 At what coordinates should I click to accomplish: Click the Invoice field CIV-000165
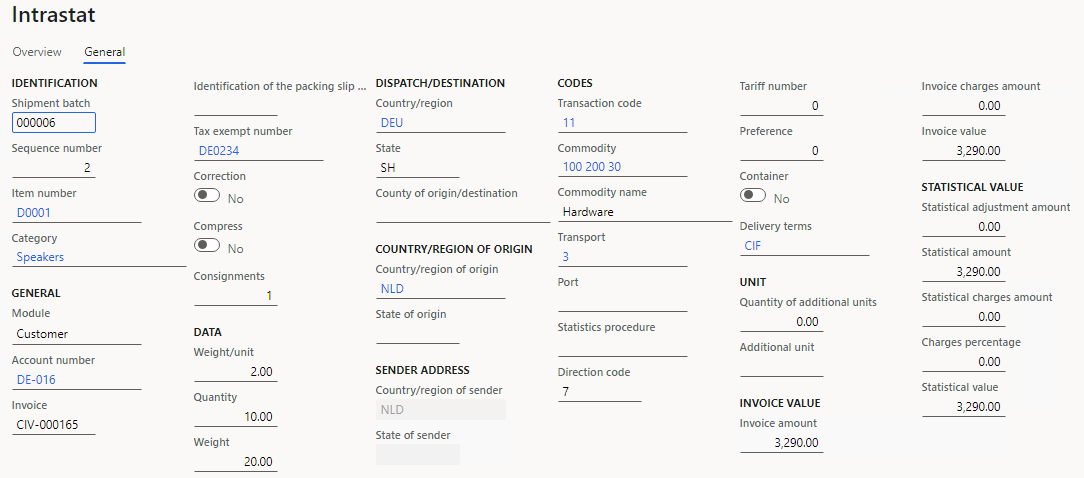(54, 424)
